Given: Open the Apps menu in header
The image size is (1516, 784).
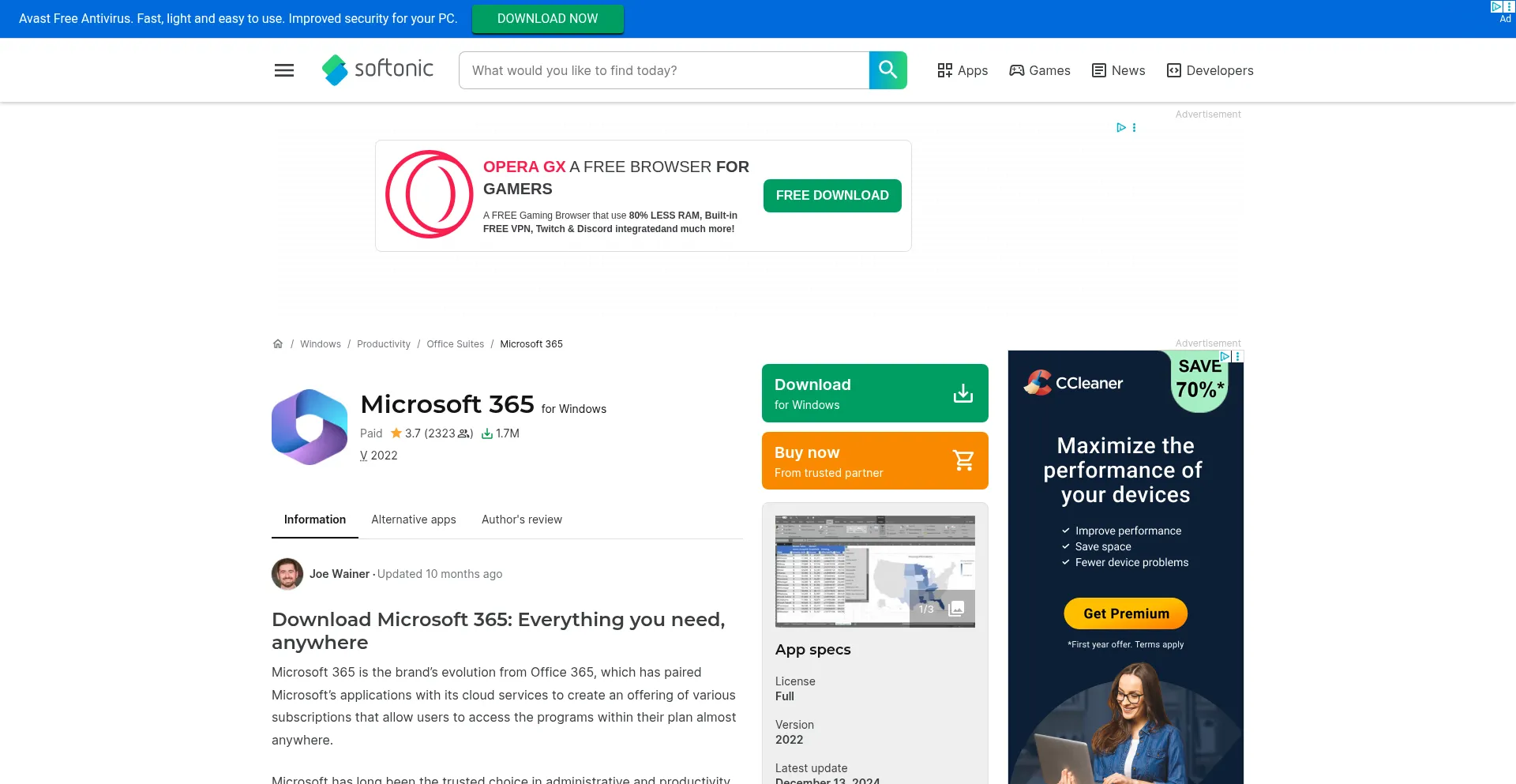Looking at the screenshot, I should coord(963,70).
